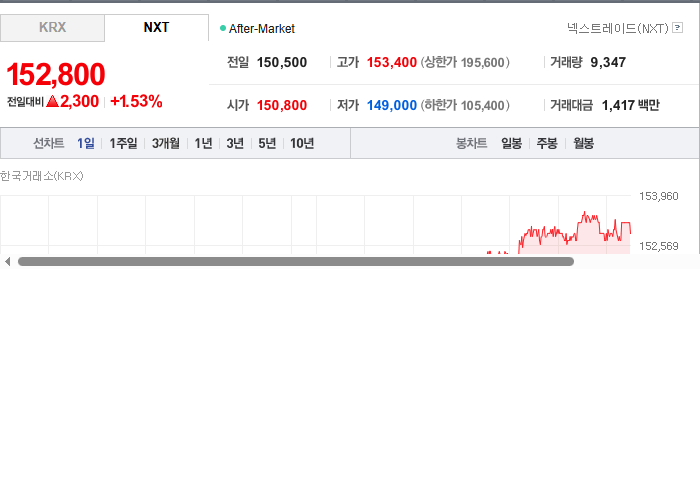Open the Nextrade (NXT) help question icon
Viewport: 700px width, 490px height.
tap(677, 28)
